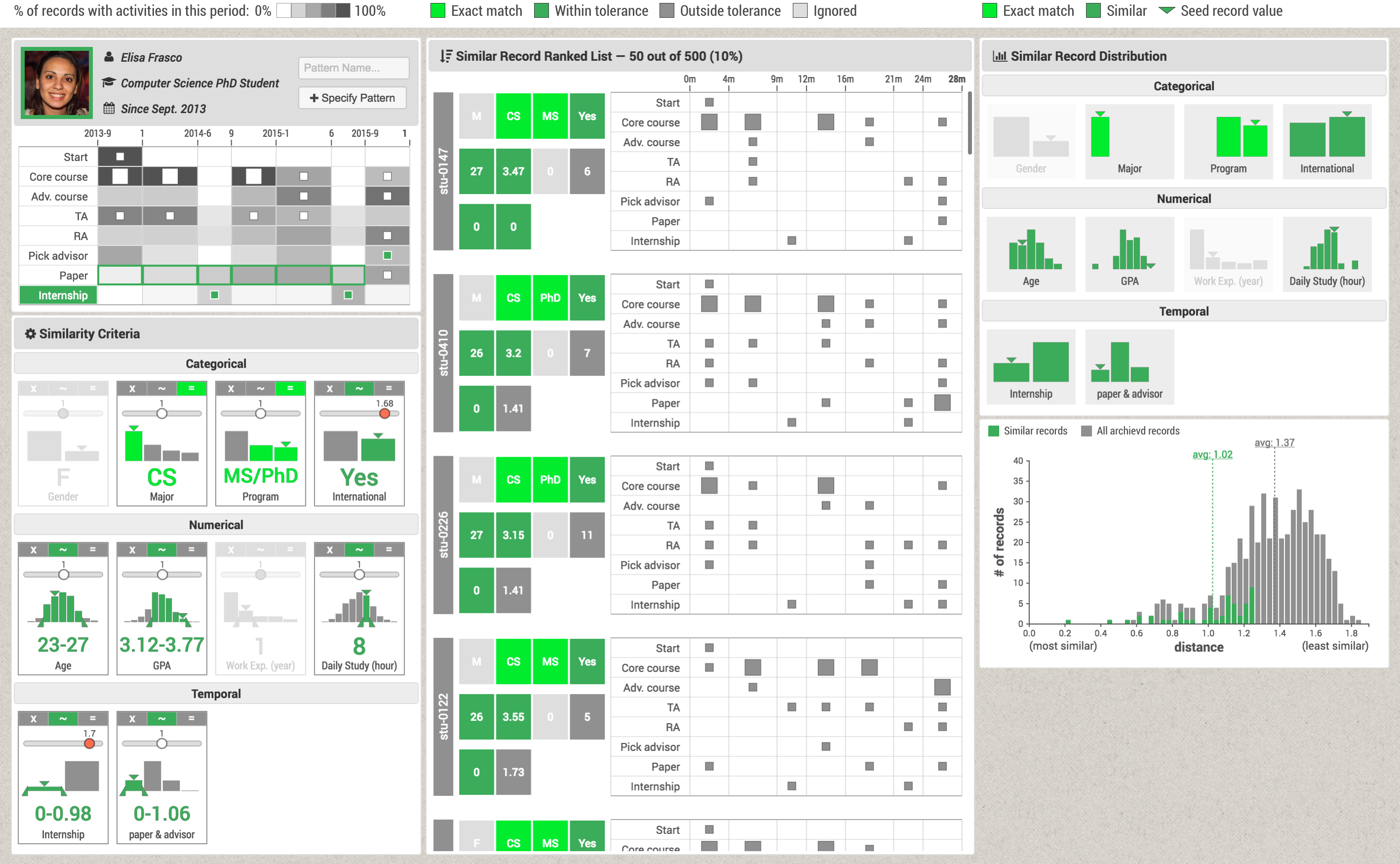Click the GPA 3.47 cell of stu-0147
1400x864 pixels.
513,171
